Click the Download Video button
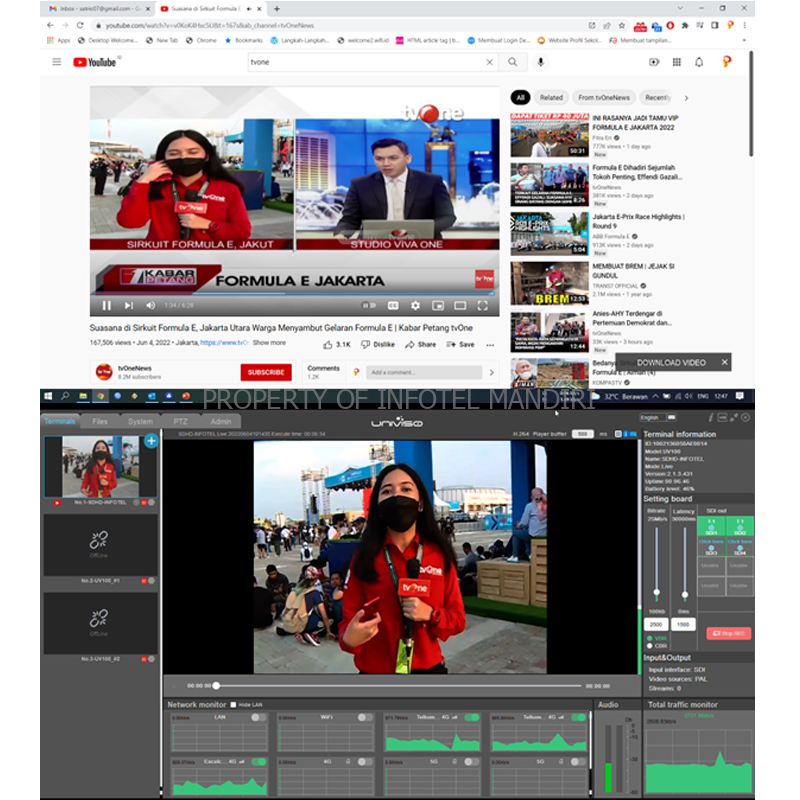 coord(671,362)
